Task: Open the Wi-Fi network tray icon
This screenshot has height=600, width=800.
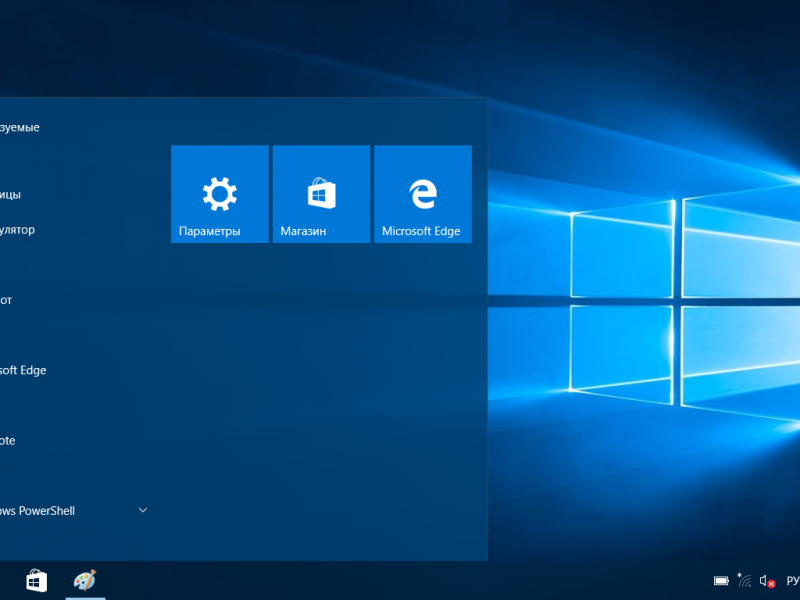Action: pyautogui.click(x=744, y=580)
